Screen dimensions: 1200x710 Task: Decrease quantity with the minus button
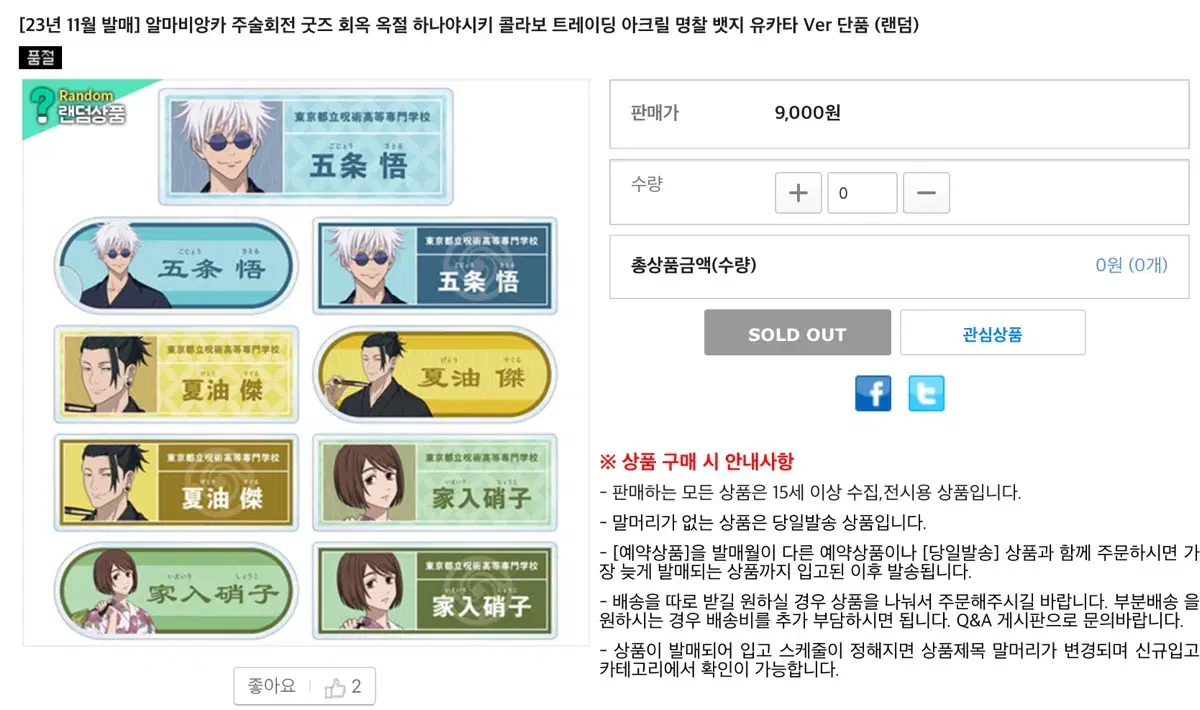[x=926, y=193]
